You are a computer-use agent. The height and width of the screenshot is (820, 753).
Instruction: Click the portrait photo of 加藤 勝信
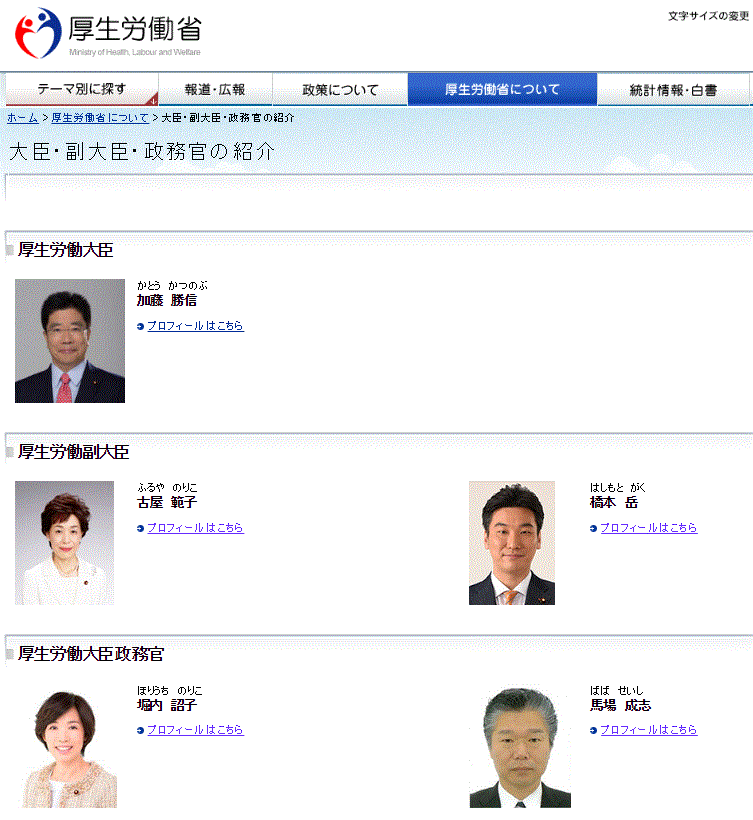pyautogui.click(x=70, y=341)
